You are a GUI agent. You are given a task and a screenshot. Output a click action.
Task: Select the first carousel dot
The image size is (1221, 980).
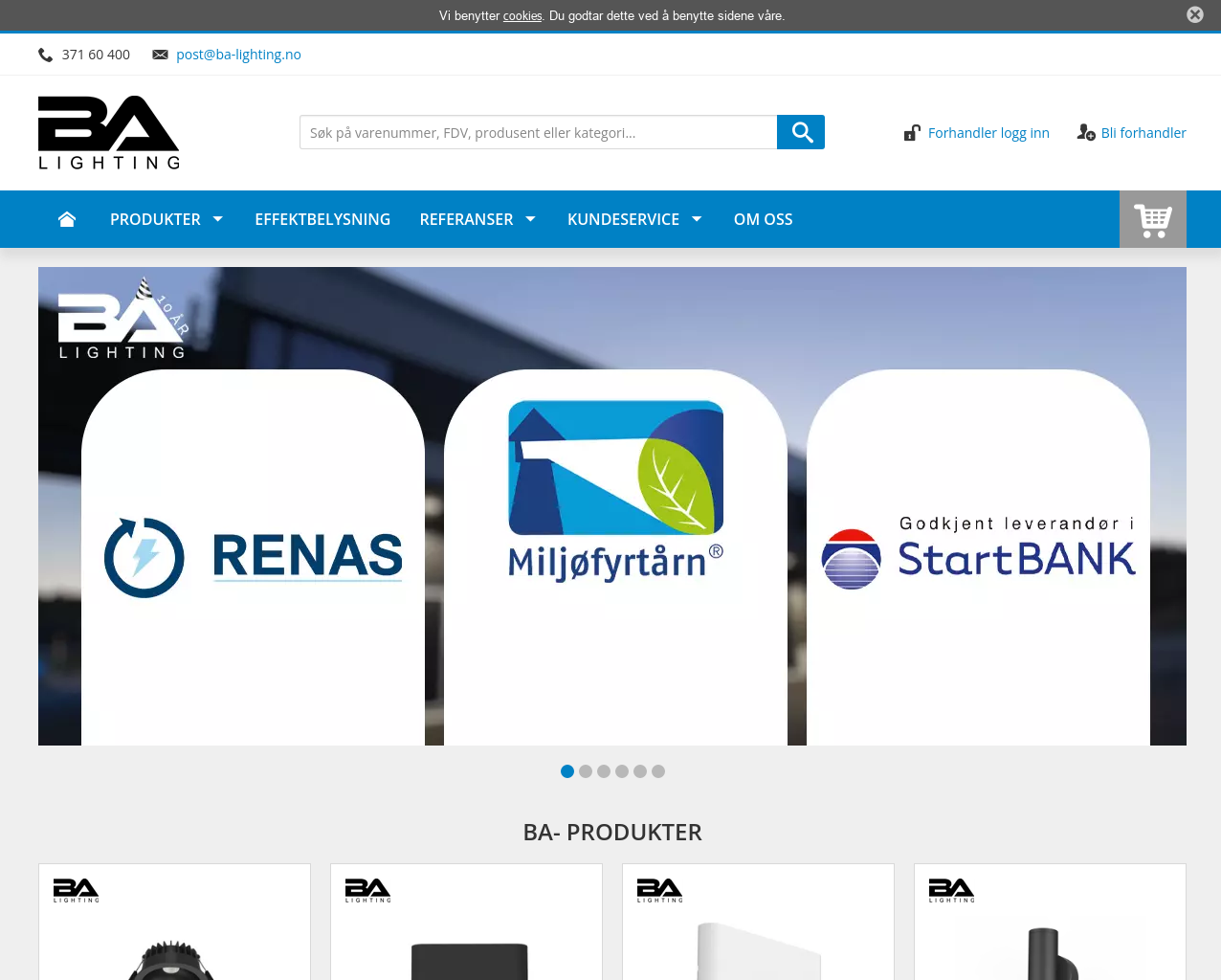[567, 771]
